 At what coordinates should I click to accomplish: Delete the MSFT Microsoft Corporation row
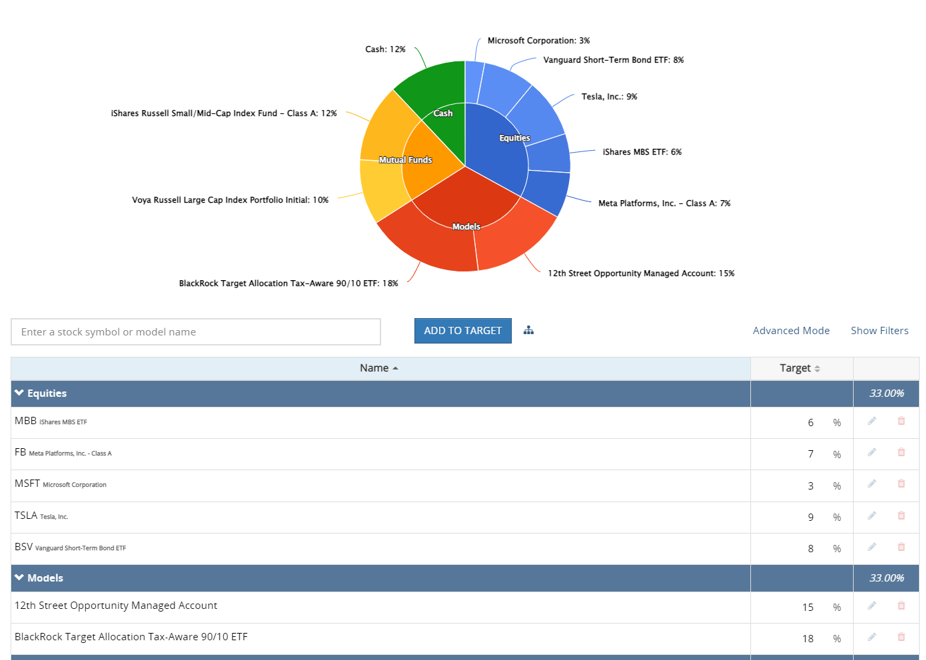click(x=901, y=483)
